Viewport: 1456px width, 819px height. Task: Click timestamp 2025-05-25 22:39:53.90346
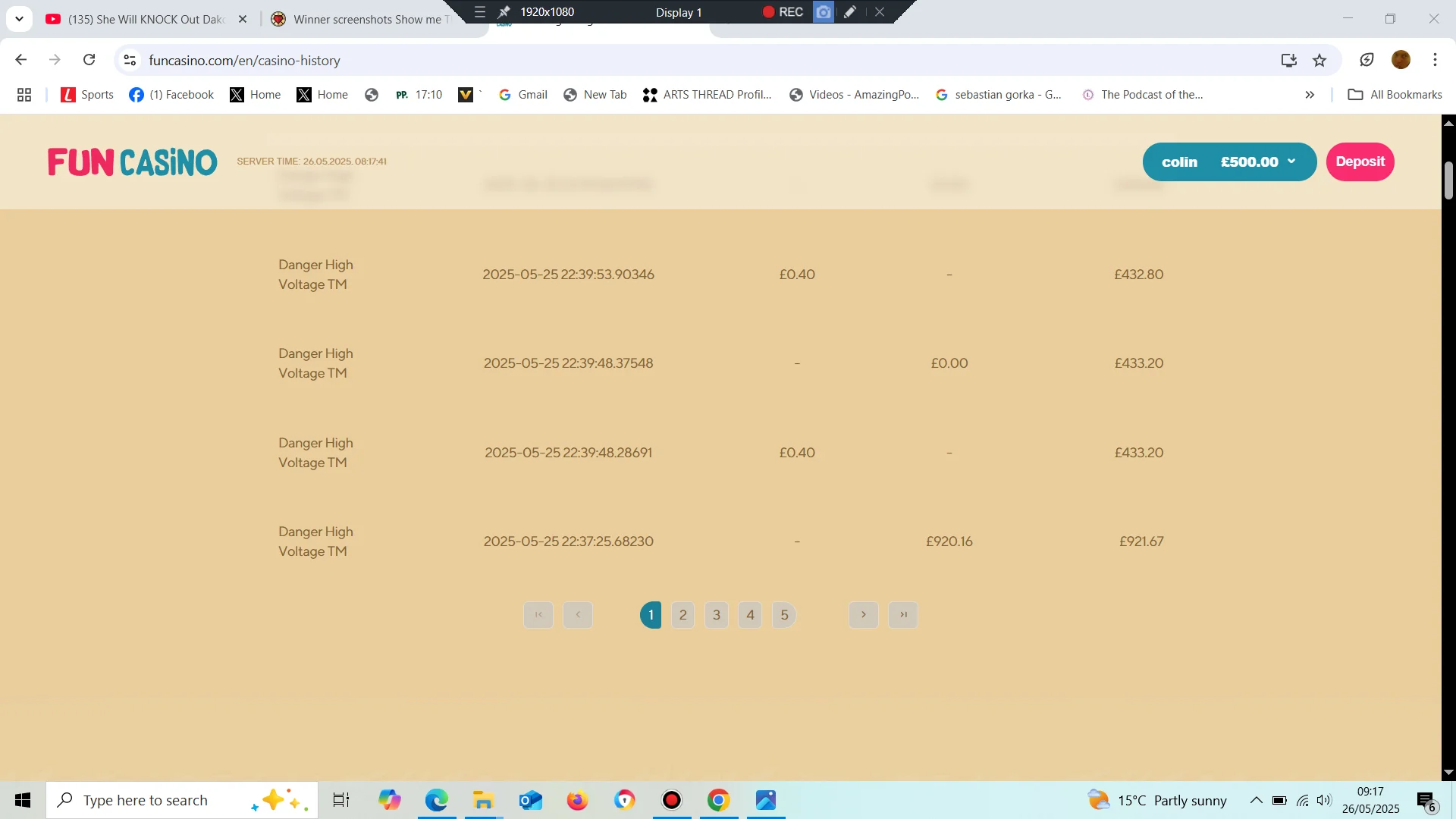[x=568, y=275]
